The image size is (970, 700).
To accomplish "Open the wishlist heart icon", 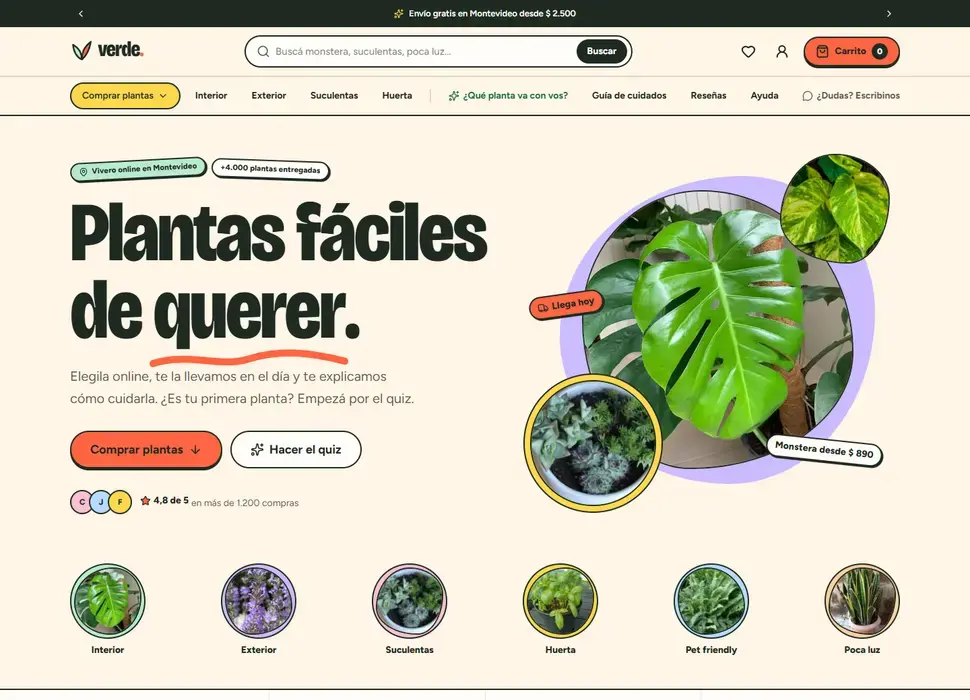I will pyautogui.click(x=748, y=51).
